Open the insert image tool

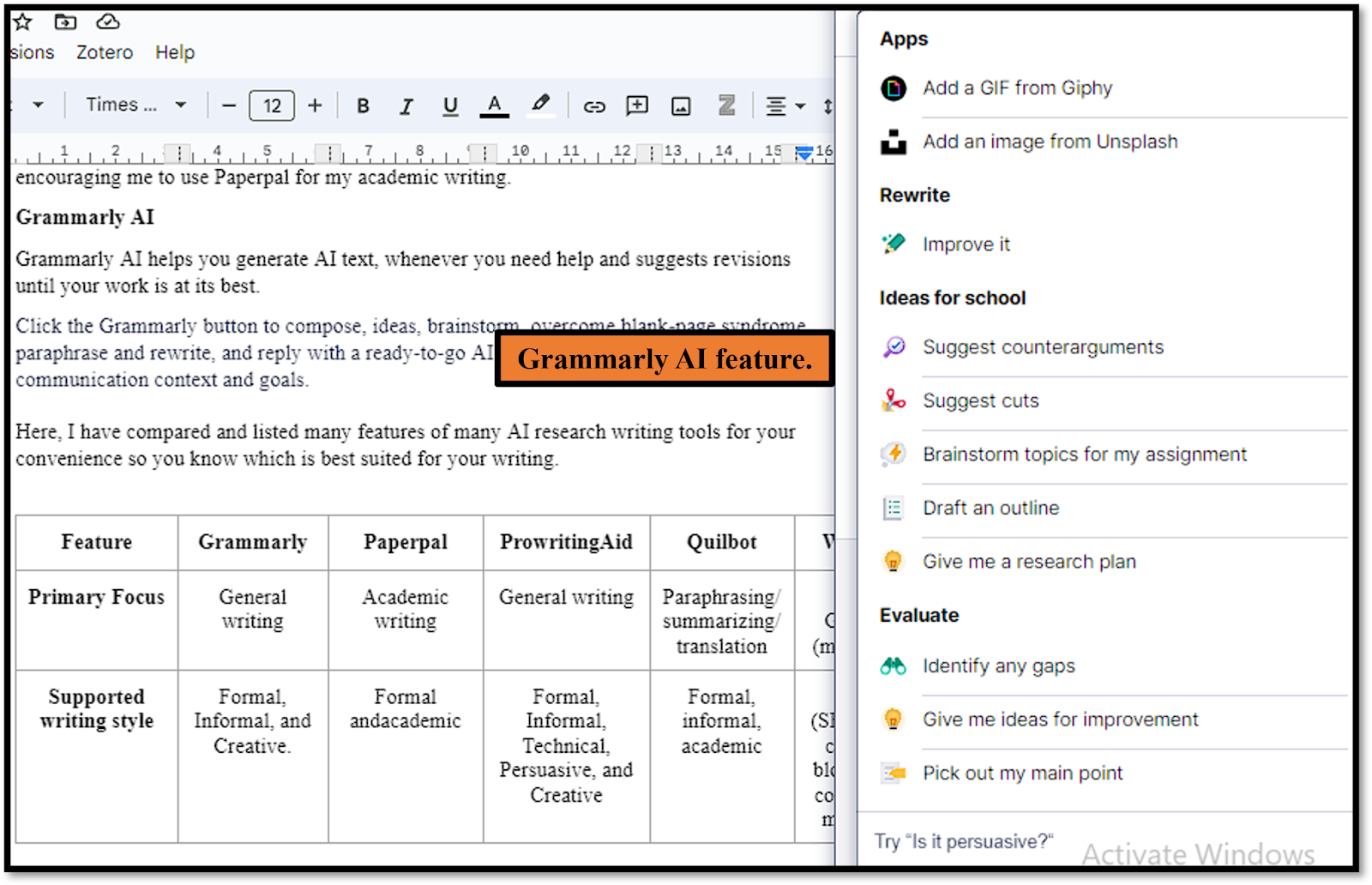pos(680,105)
